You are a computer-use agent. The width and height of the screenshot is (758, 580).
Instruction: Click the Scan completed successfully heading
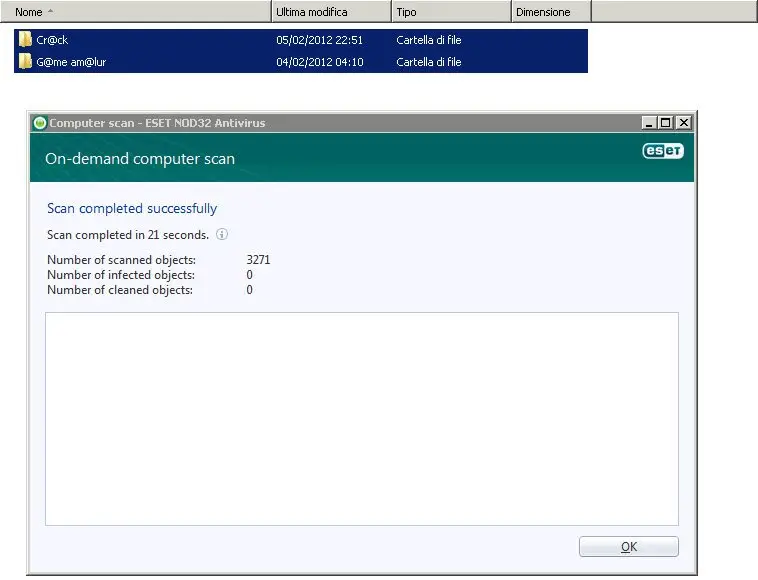point(132,208)
